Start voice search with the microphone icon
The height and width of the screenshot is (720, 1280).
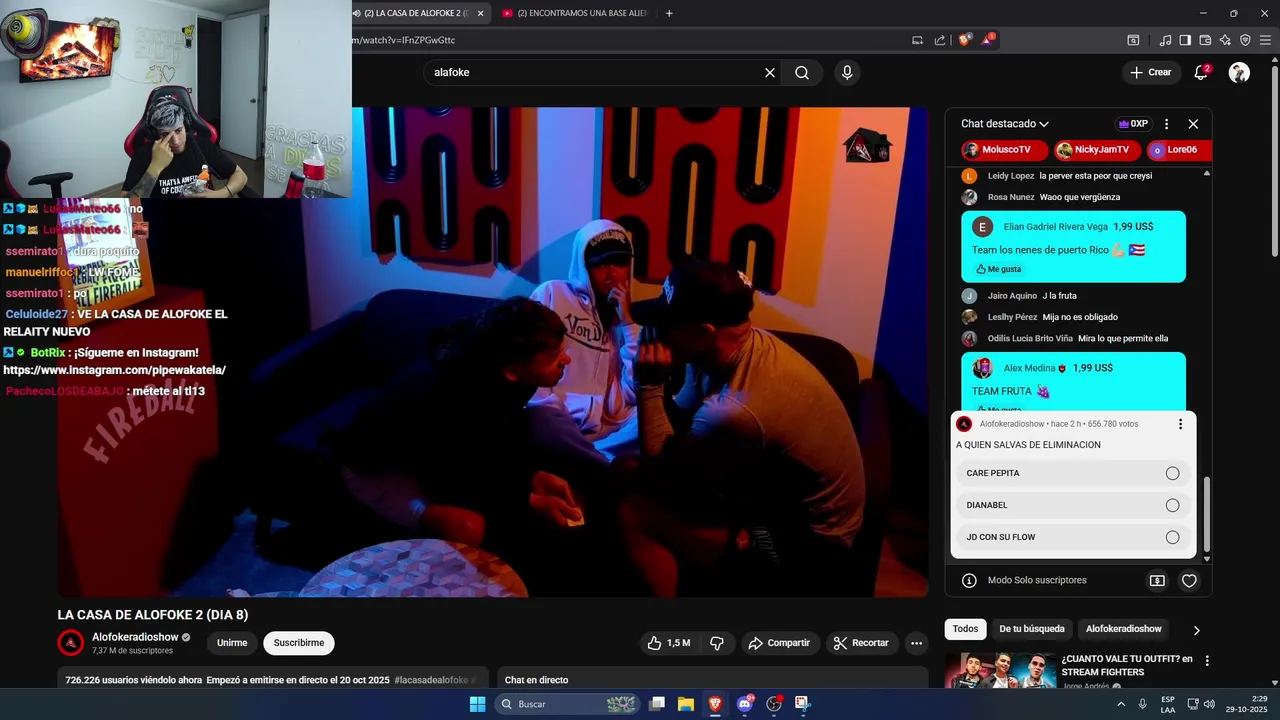(847, 73)
